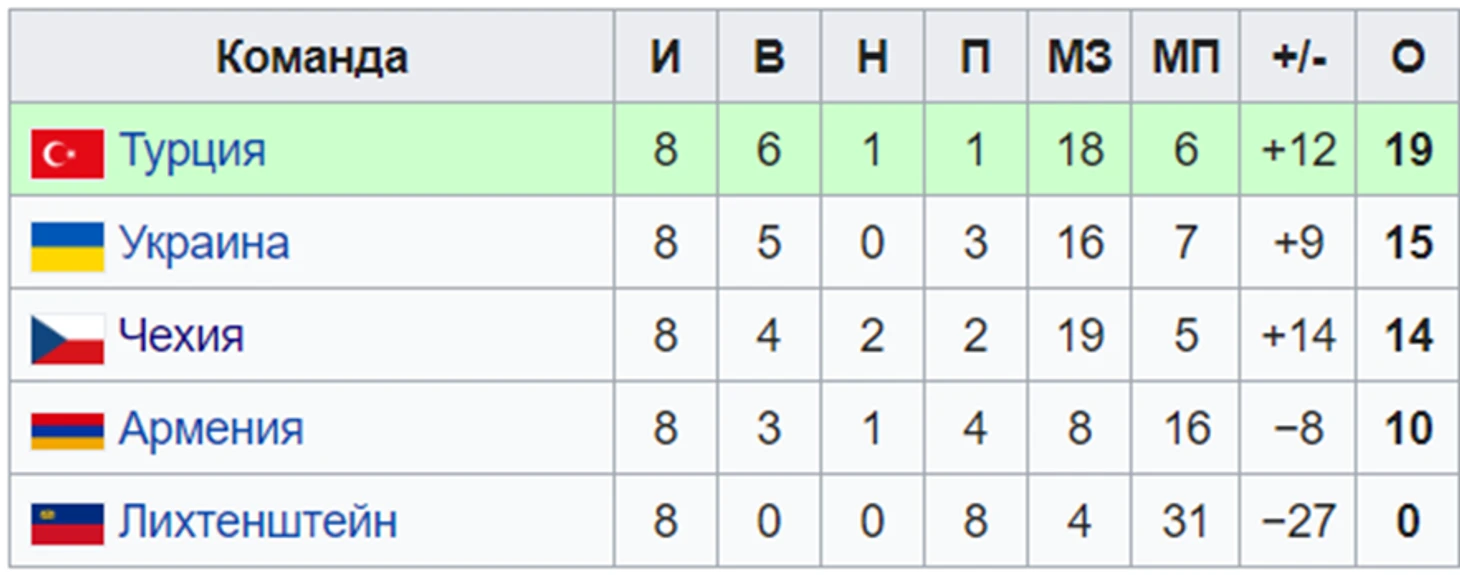Click the И games column header
The height and width of the screenshot is (575, 1460).
click(666, 58)
